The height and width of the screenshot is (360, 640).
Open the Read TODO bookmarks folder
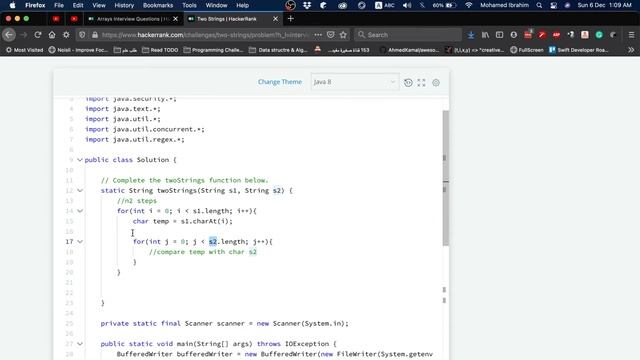coord(160,50)
